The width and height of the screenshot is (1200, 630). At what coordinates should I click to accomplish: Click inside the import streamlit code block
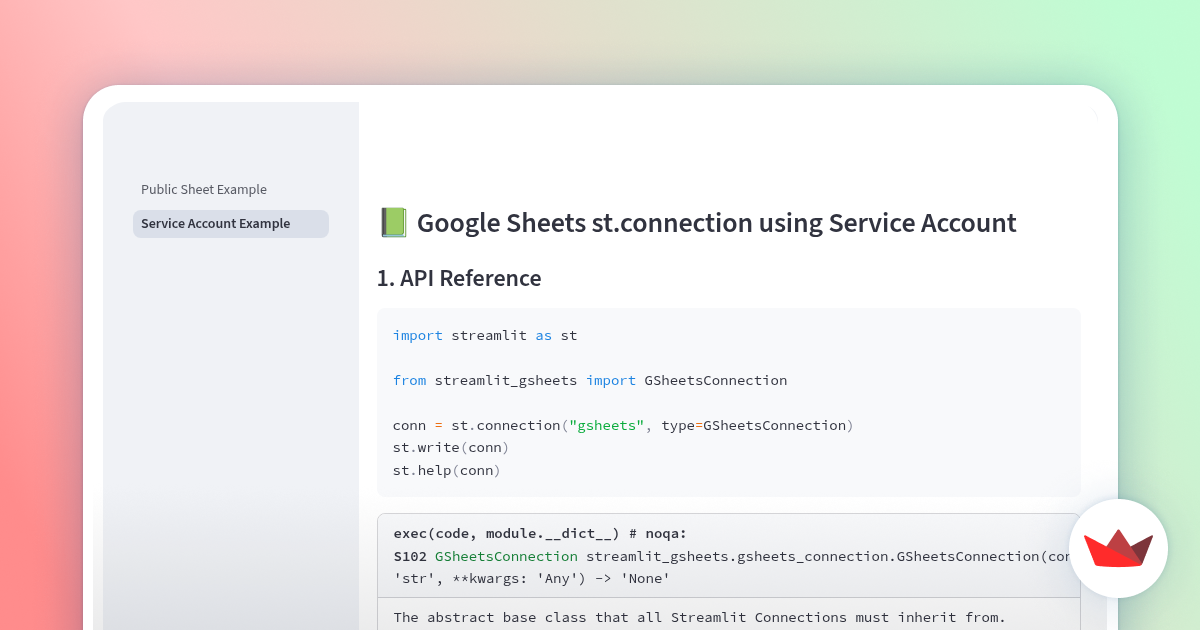click(x=483, y=335)
